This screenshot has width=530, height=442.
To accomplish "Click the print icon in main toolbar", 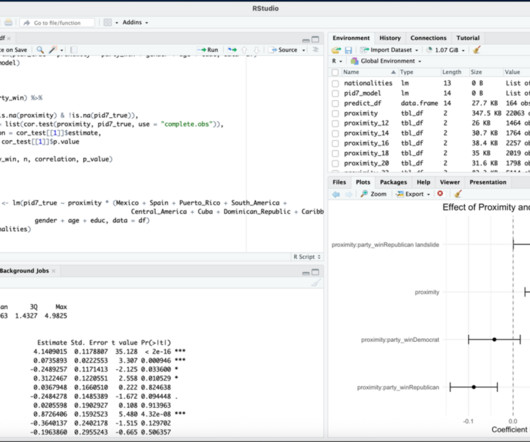I will [8, 23].
